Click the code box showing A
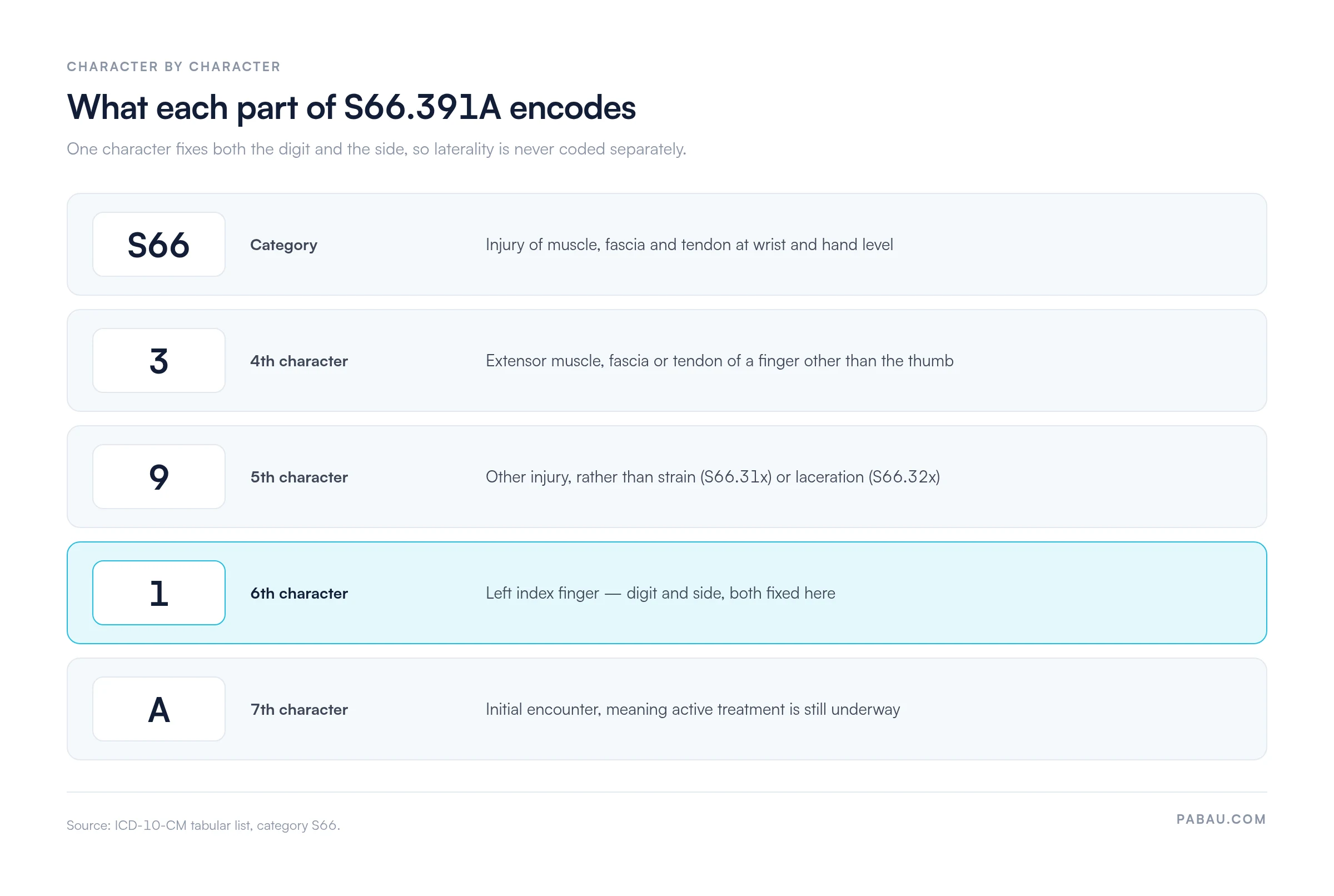Image resolution: width=1334 pixels, height=896 pixels. point(159,709)
